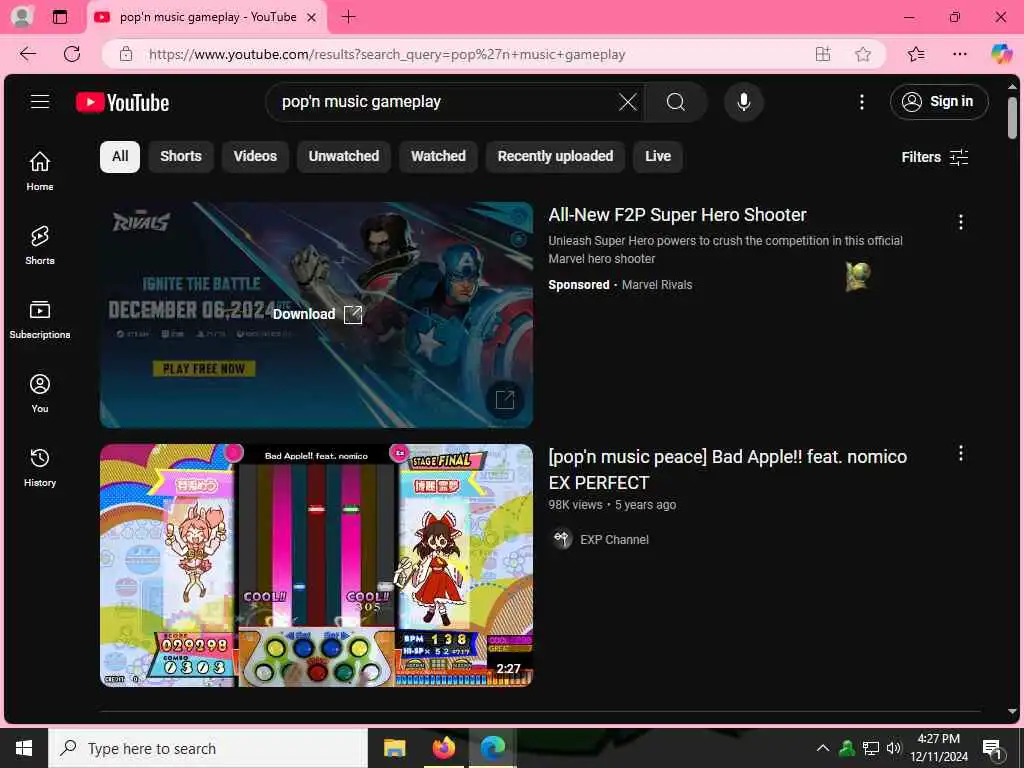
Task: Open Edge settings and more menu
Action: (x=960, y=54)
